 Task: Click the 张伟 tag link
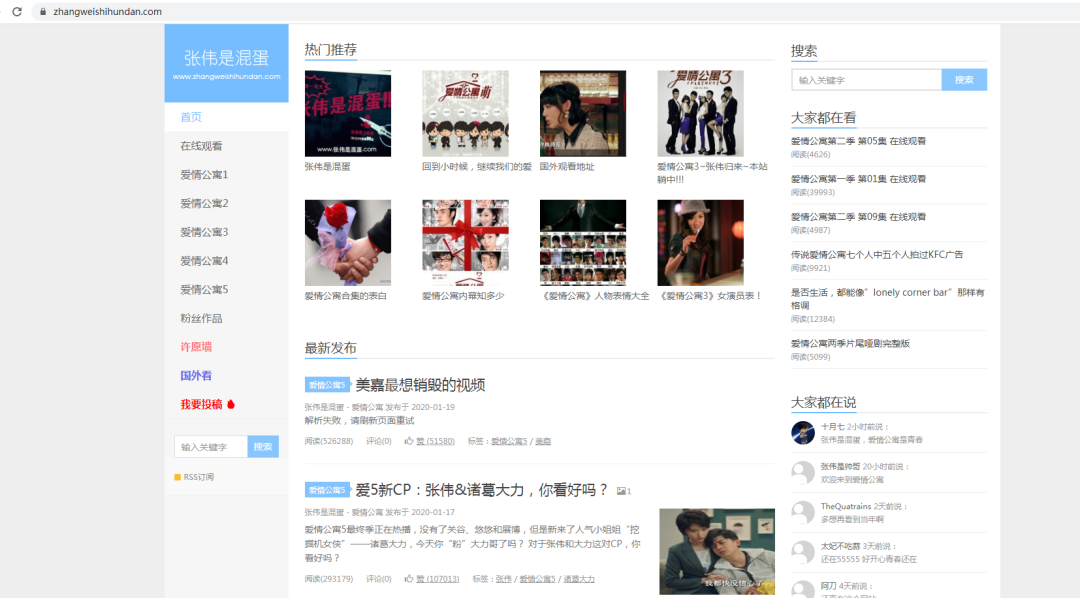(503, 579)
